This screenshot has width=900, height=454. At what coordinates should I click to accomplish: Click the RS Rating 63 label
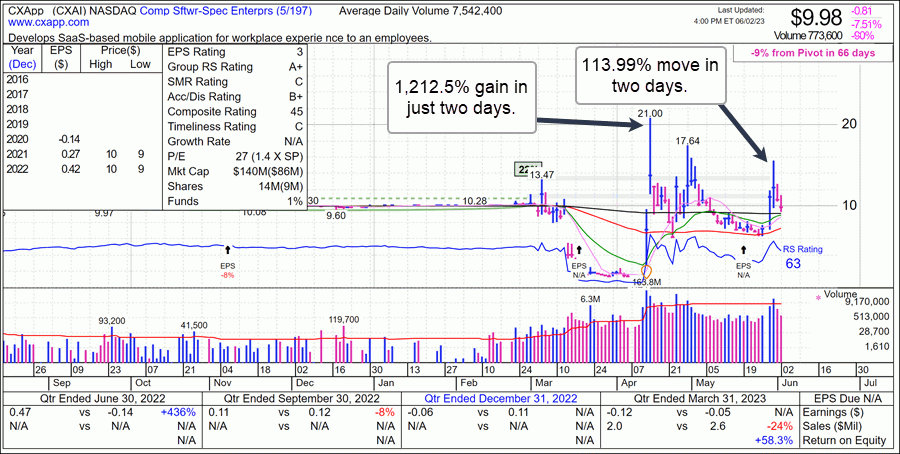[x=804, y=256]
